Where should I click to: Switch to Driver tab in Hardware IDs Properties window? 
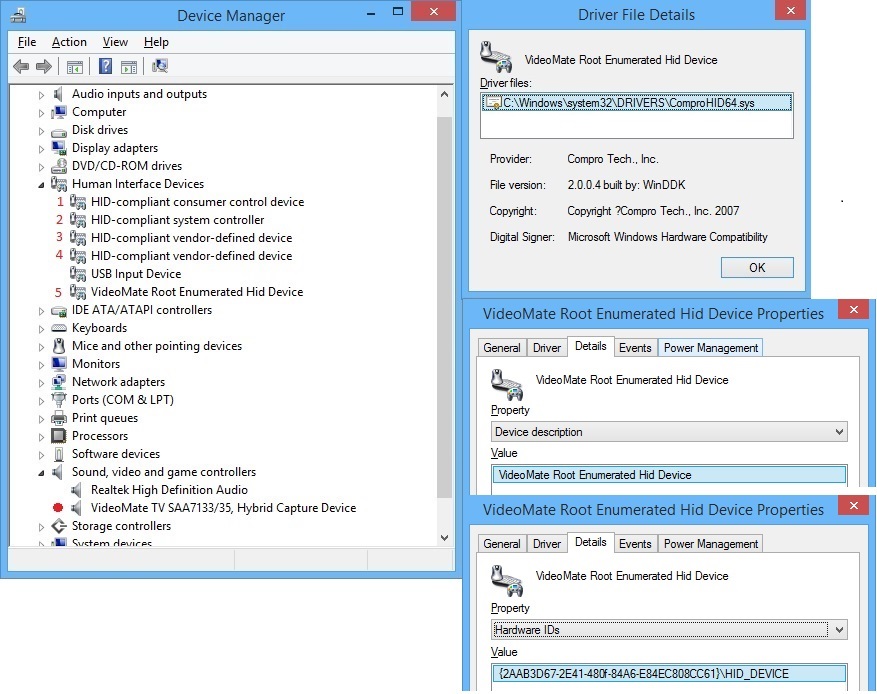pyautogui.click(x=547, y=544)
